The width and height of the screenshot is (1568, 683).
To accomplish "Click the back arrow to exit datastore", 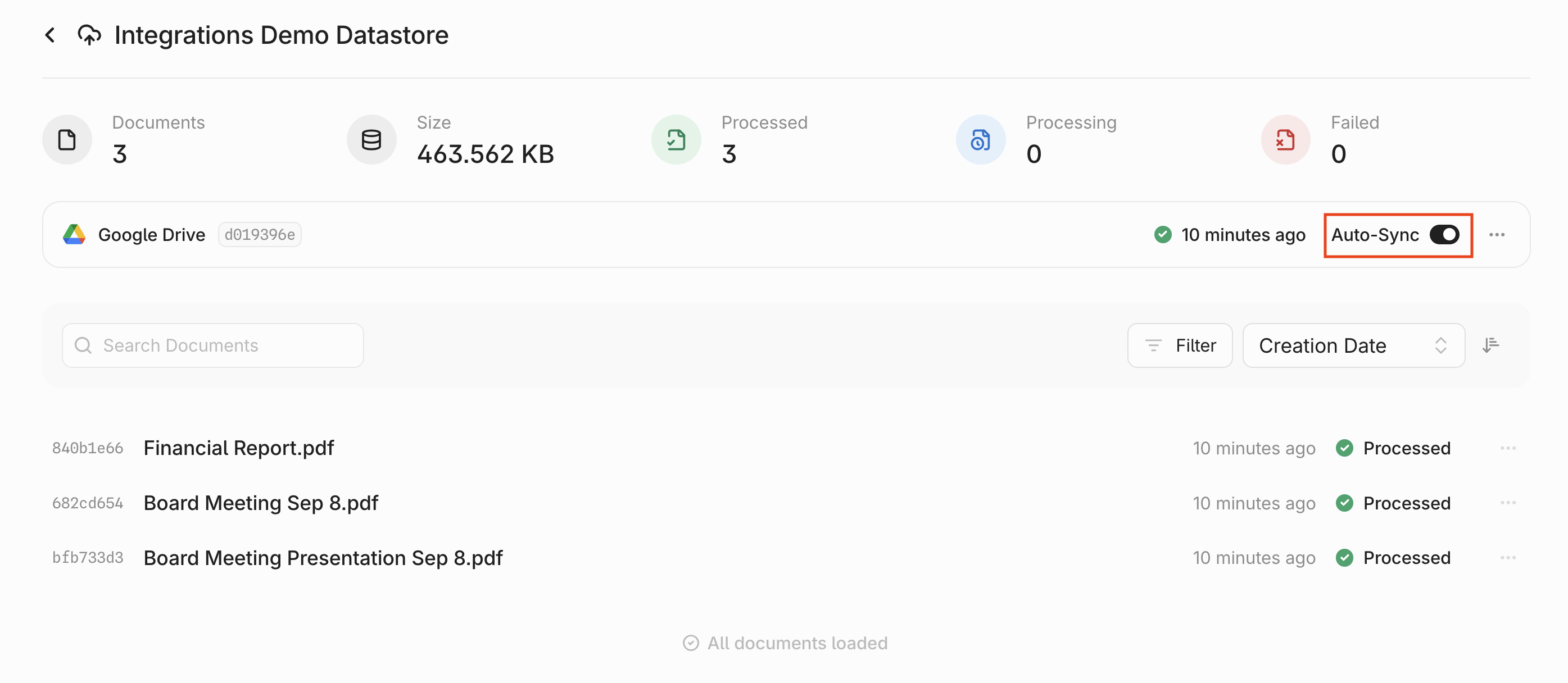I will point(50,35).
